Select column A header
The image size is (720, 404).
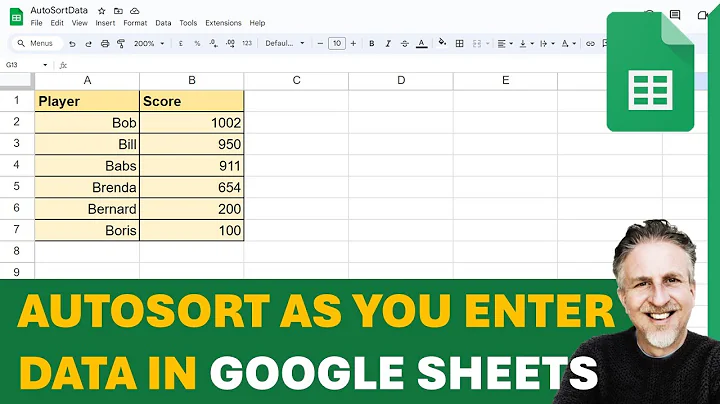click(87, 81)
